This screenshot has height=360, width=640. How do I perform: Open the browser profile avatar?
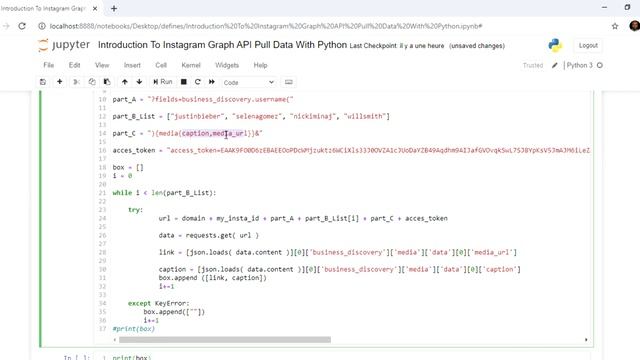[x=634, y=26]
